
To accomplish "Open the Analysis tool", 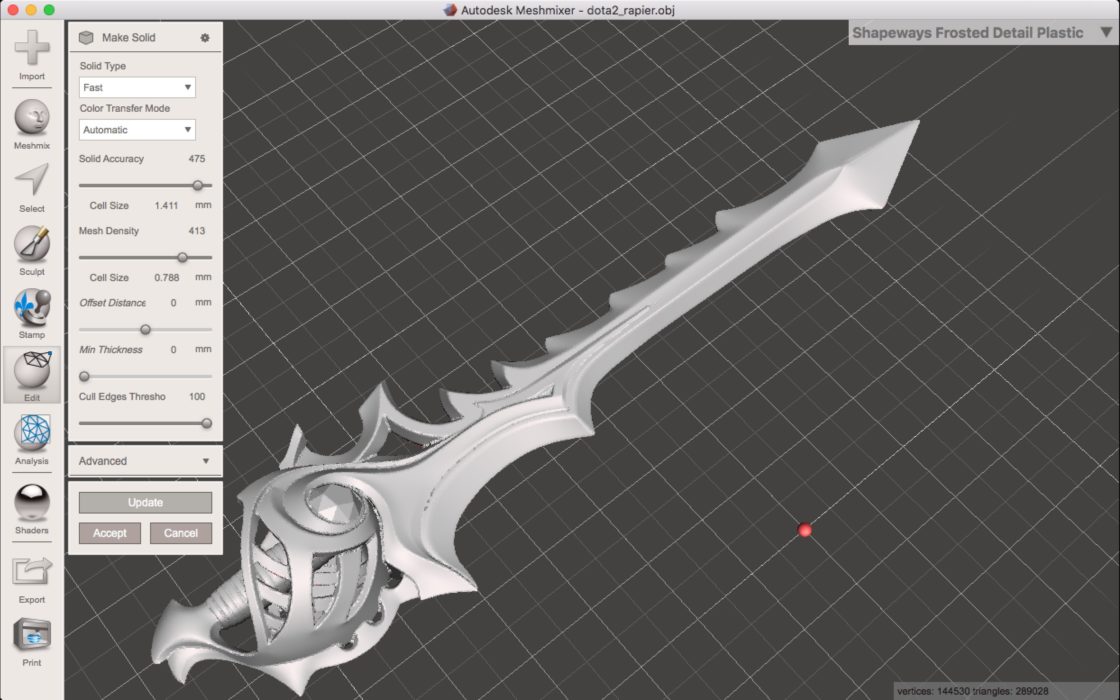I will [32, 435].
